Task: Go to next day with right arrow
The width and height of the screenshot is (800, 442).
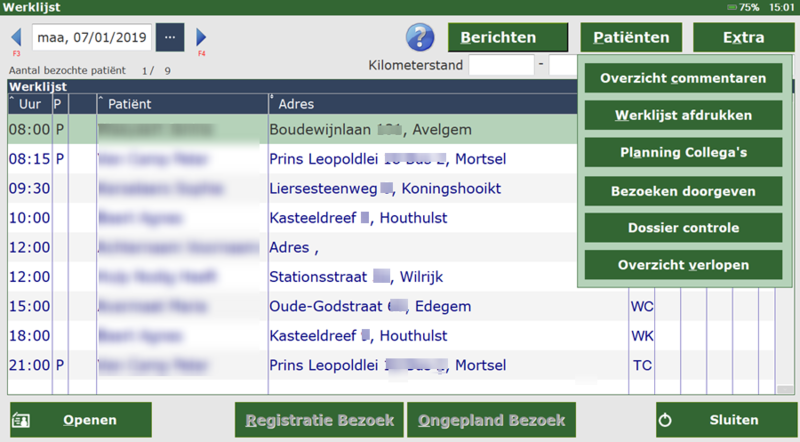Action: tap(201, 37)
